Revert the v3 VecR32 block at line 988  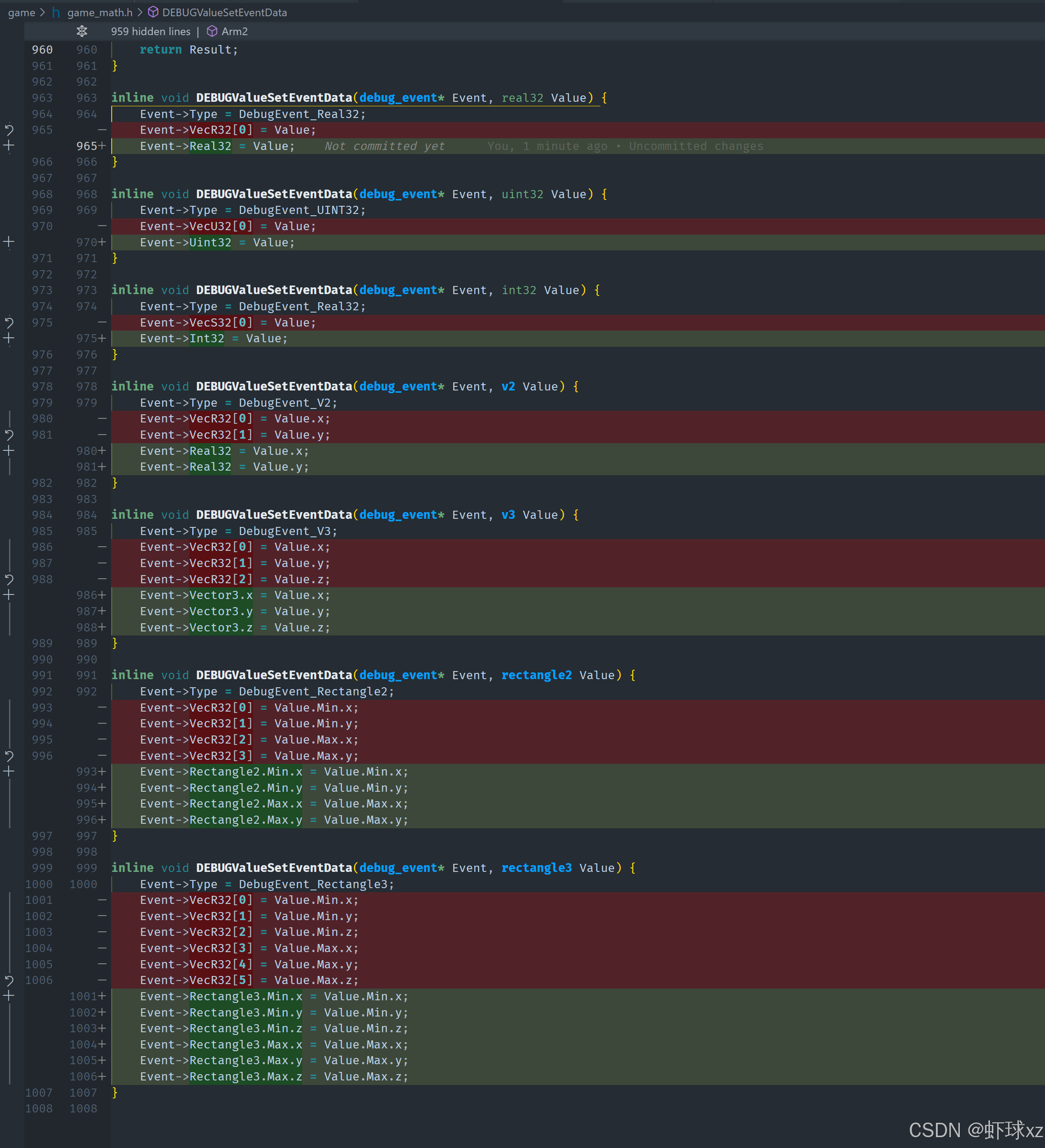[x=9, y=580]
